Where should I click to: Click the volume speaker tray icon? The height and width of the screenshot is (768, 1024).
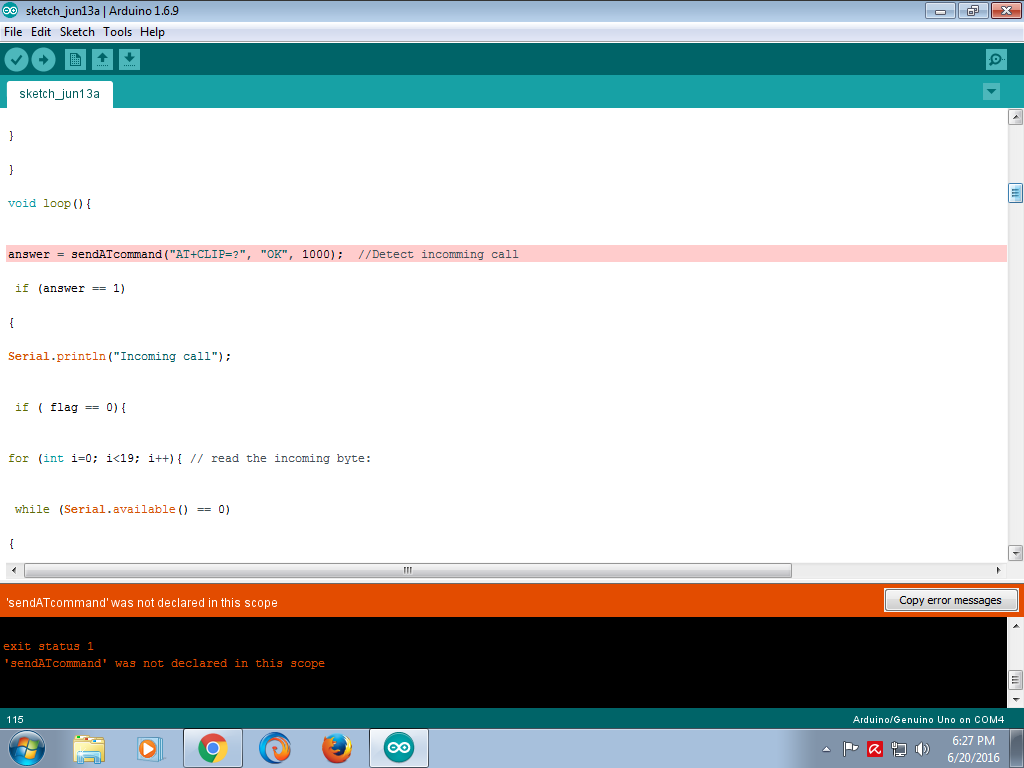(x=922, y=749)
